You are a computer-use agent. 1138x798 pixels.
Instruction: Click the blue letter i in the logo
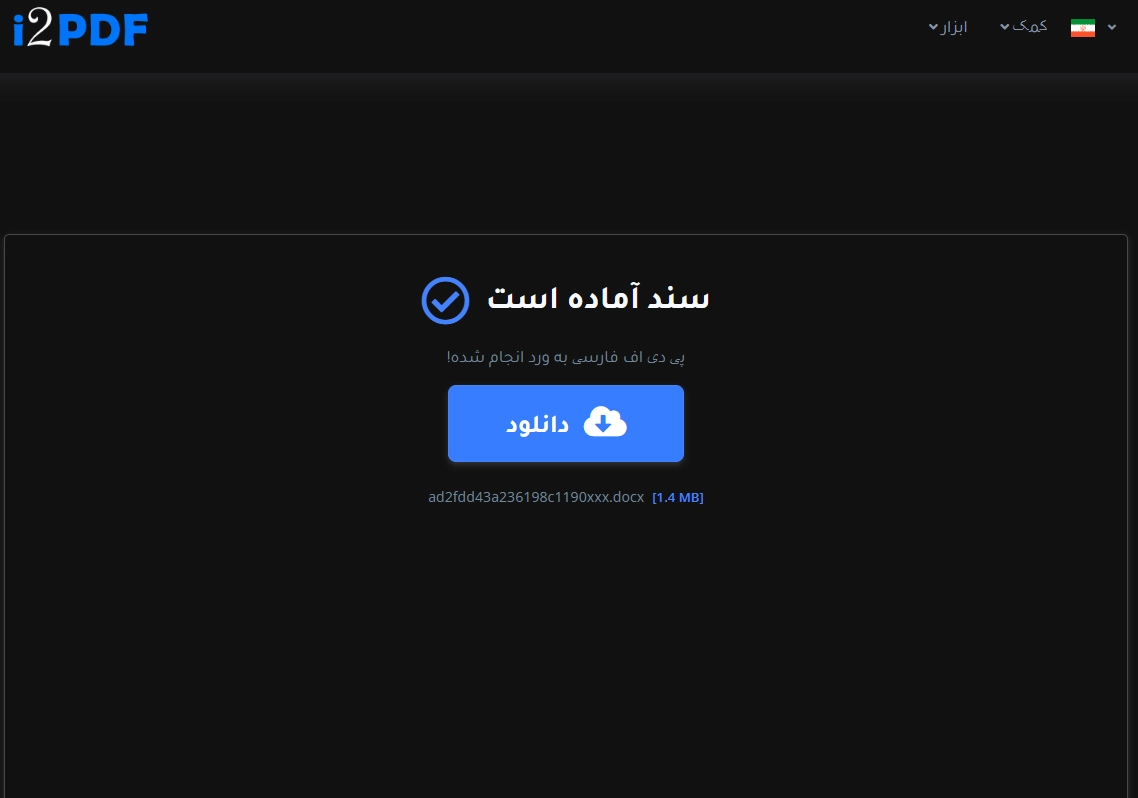coord(19,30)
